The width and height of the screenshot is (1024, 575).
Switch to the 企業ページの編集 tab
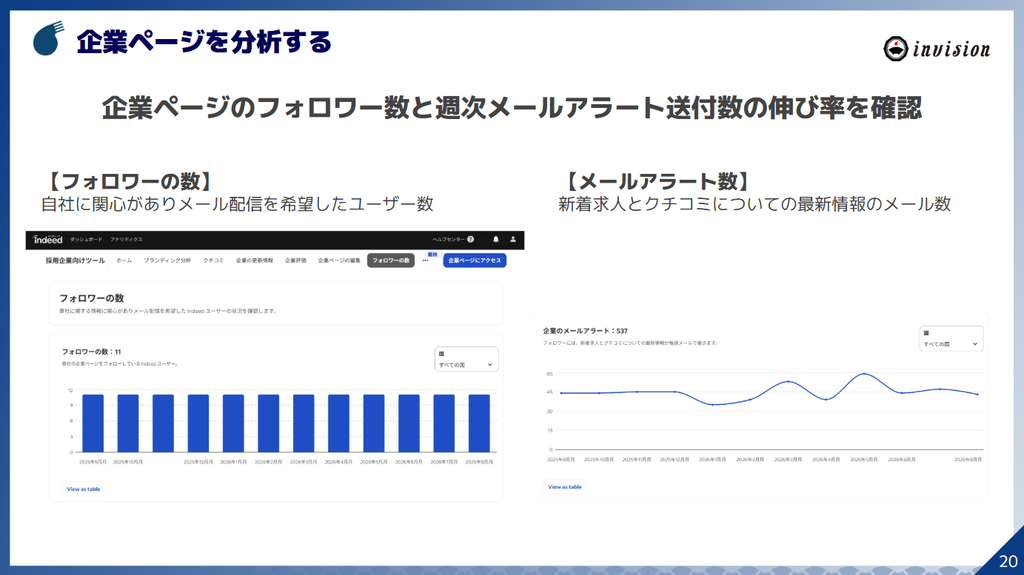(x=339, y=261)
